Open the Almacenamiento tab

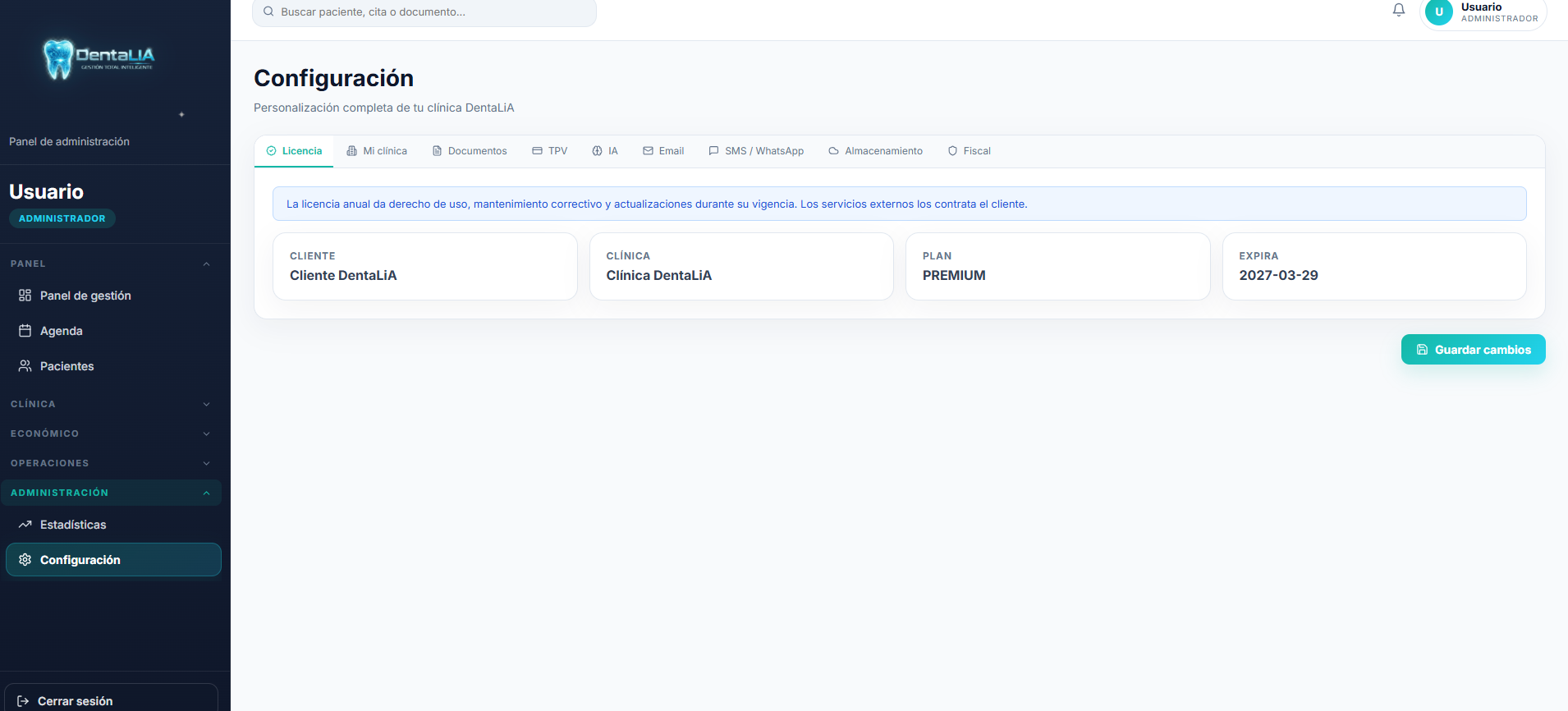[875, 151]
